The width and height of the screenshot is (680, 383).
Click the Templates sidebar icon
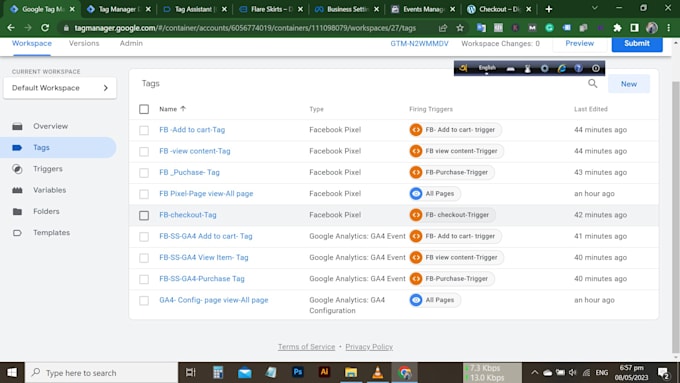17,232
